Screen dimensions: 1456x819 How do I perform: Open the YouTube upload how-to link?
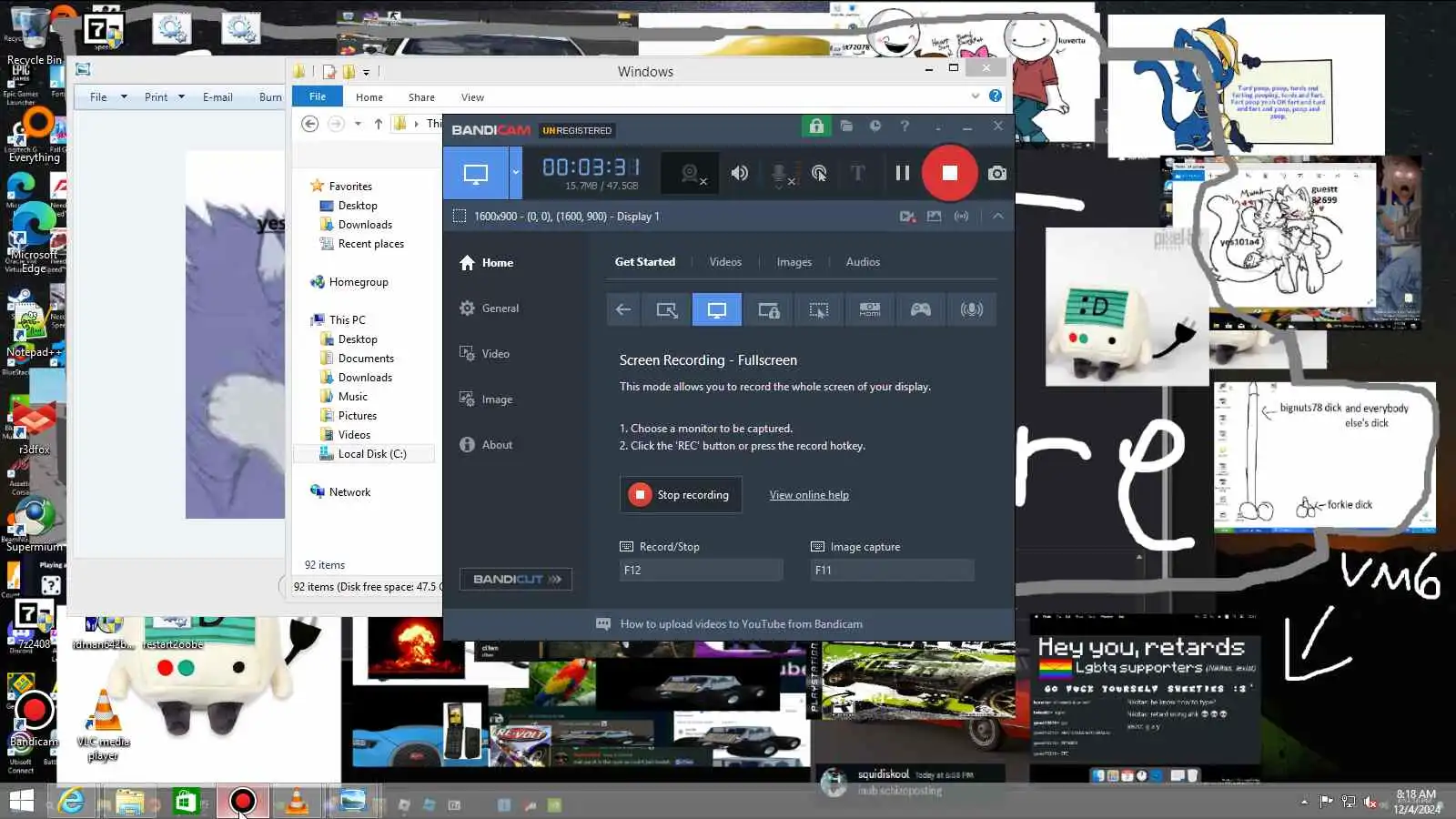coord(742,624)
